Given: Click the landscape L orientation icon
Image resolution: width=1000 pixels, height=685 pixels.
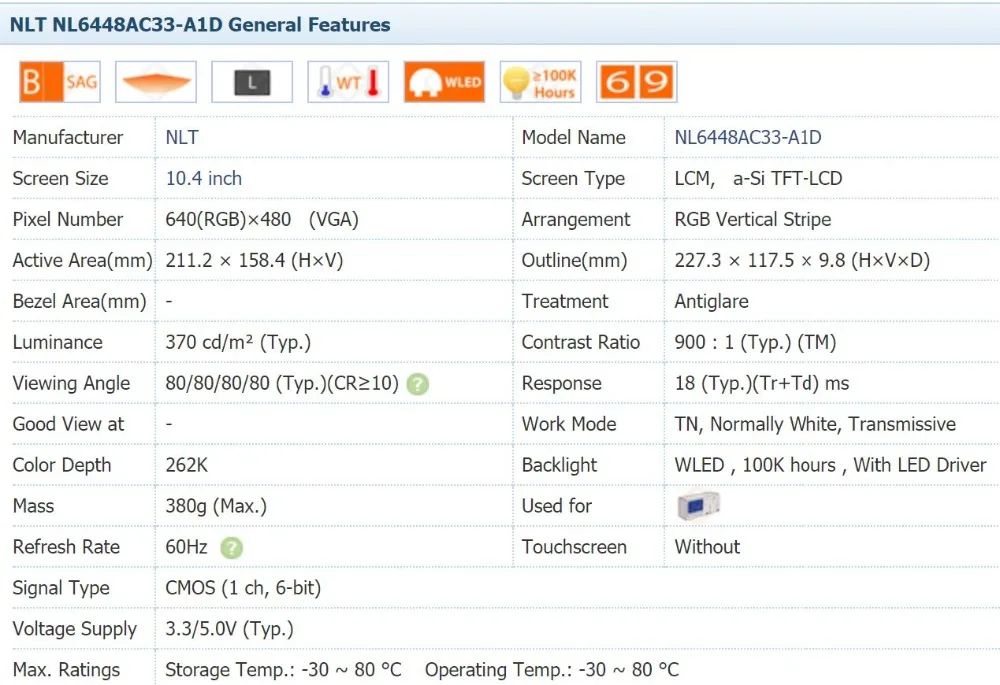Looking at the screenshot, I should (x=252, y=82).
